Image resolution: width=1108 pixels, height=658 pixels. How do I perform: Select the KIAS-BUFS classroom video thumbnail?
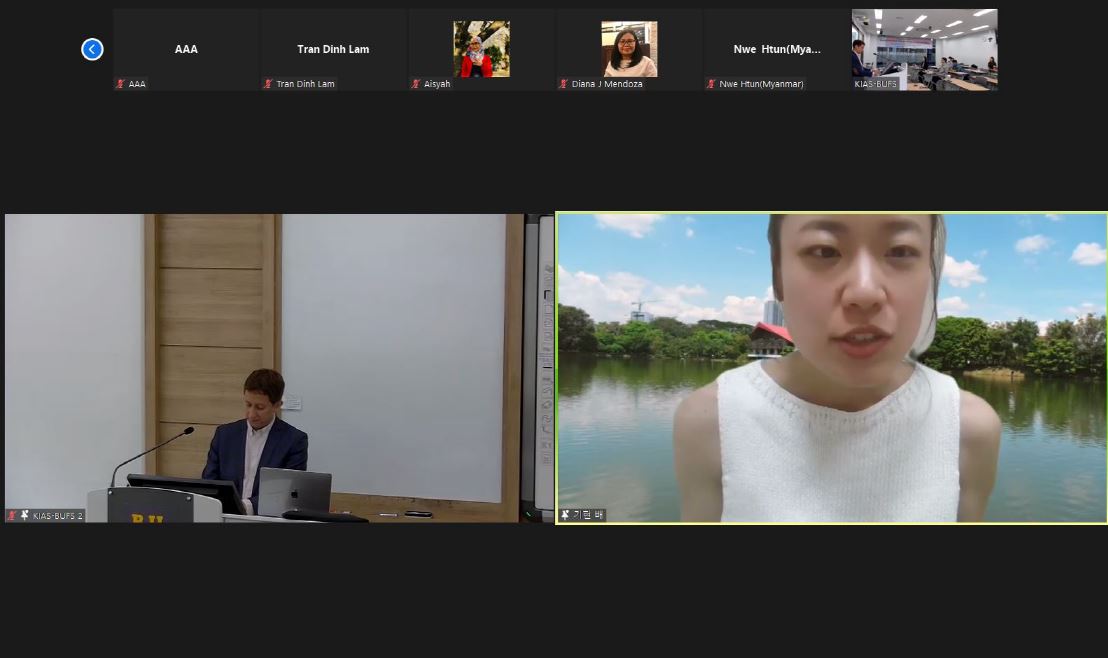pyautogui.click(x=924, y=48)
